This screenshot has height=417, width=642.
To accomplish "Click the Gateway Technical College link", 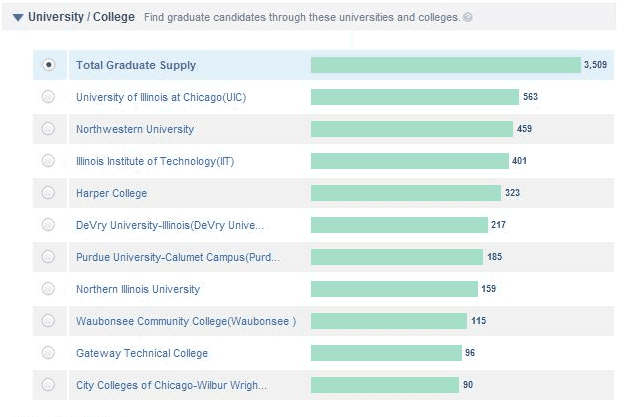I will tap(142, 353).
